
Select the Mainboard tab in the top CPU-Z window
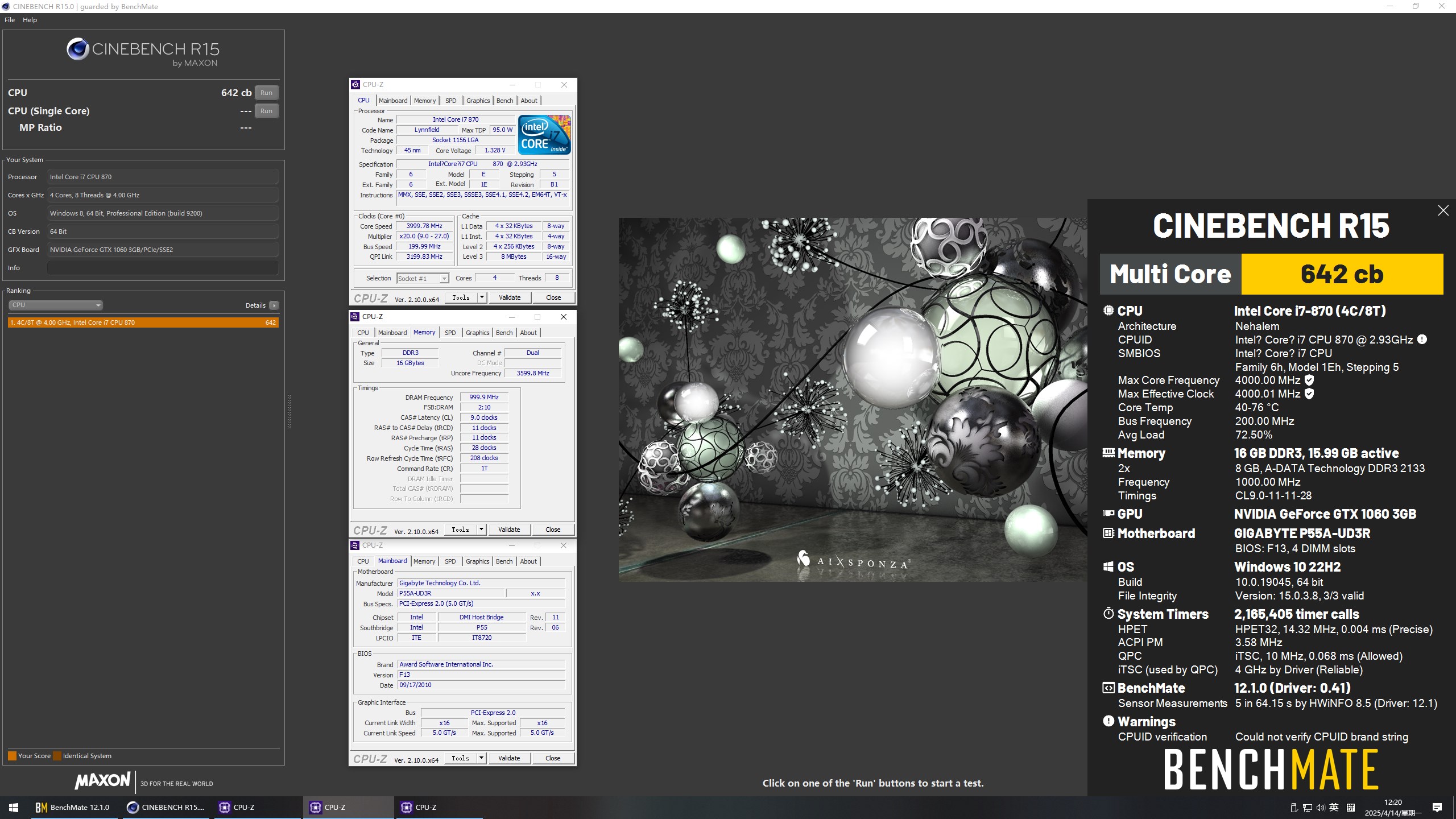[x=393, y=101]
